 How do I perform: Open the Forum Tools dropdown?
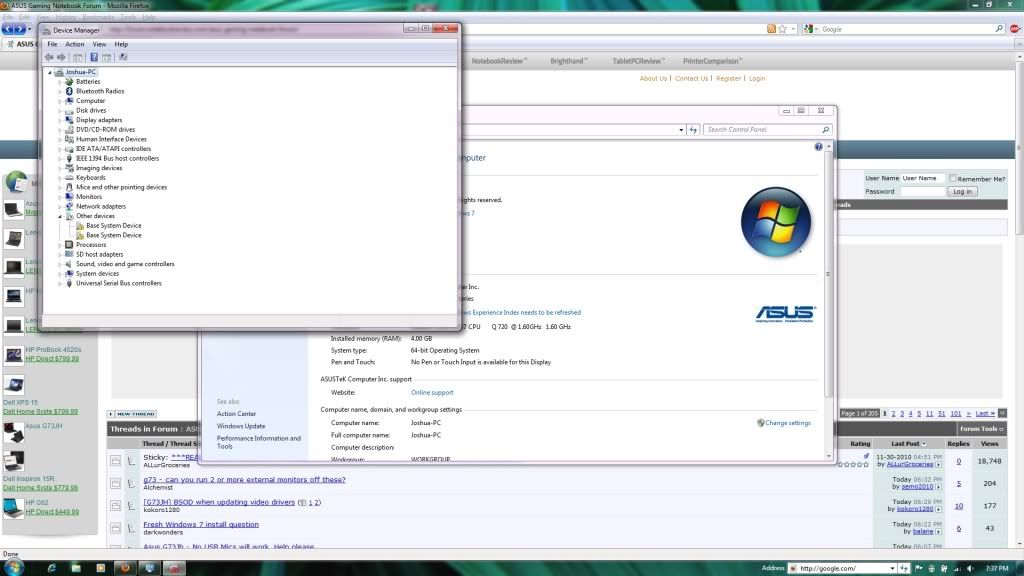coord(981,429)
